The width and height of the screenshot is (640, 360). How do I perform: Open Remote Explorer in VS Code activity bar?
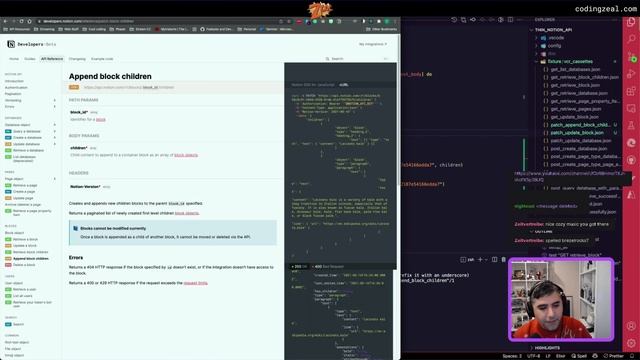[x=631, y=109]
